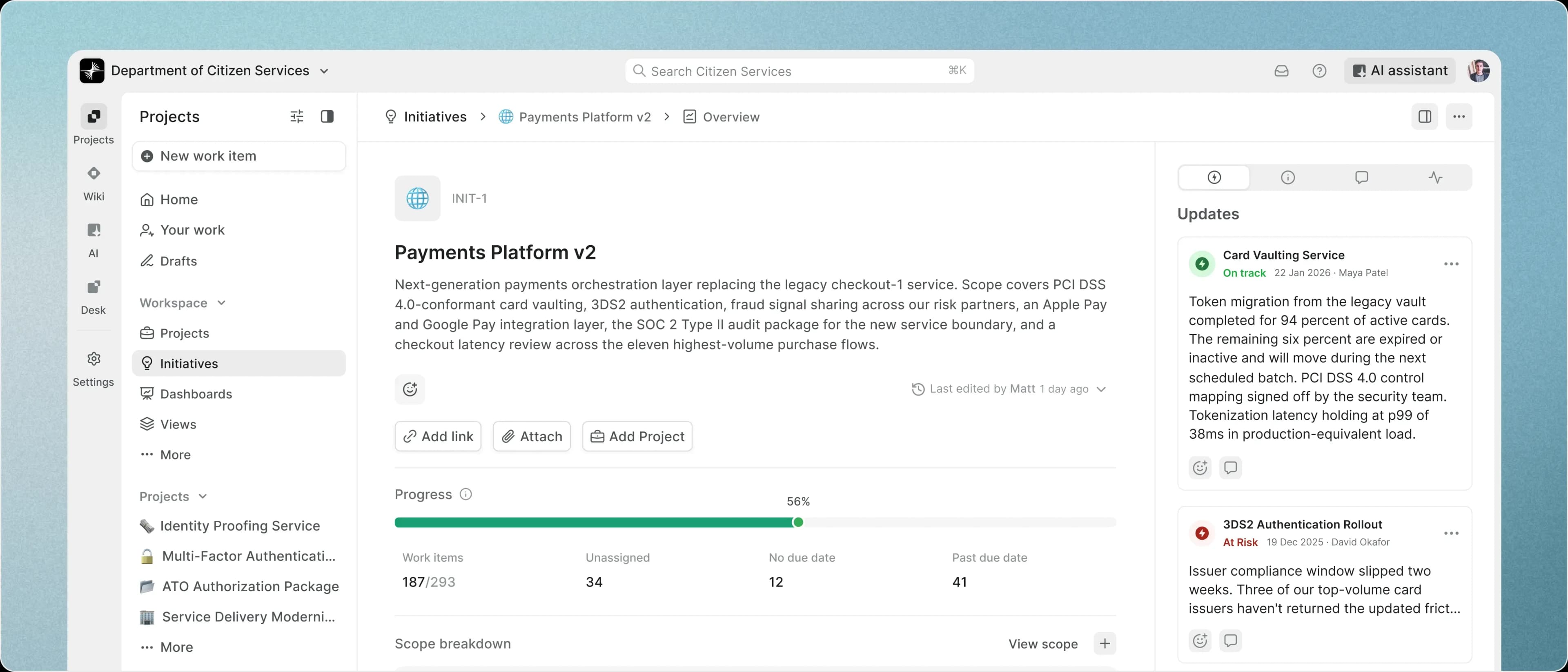Click Payments Platform v2 breadcrumb
1568x672 pixels.
click(575, 117)
